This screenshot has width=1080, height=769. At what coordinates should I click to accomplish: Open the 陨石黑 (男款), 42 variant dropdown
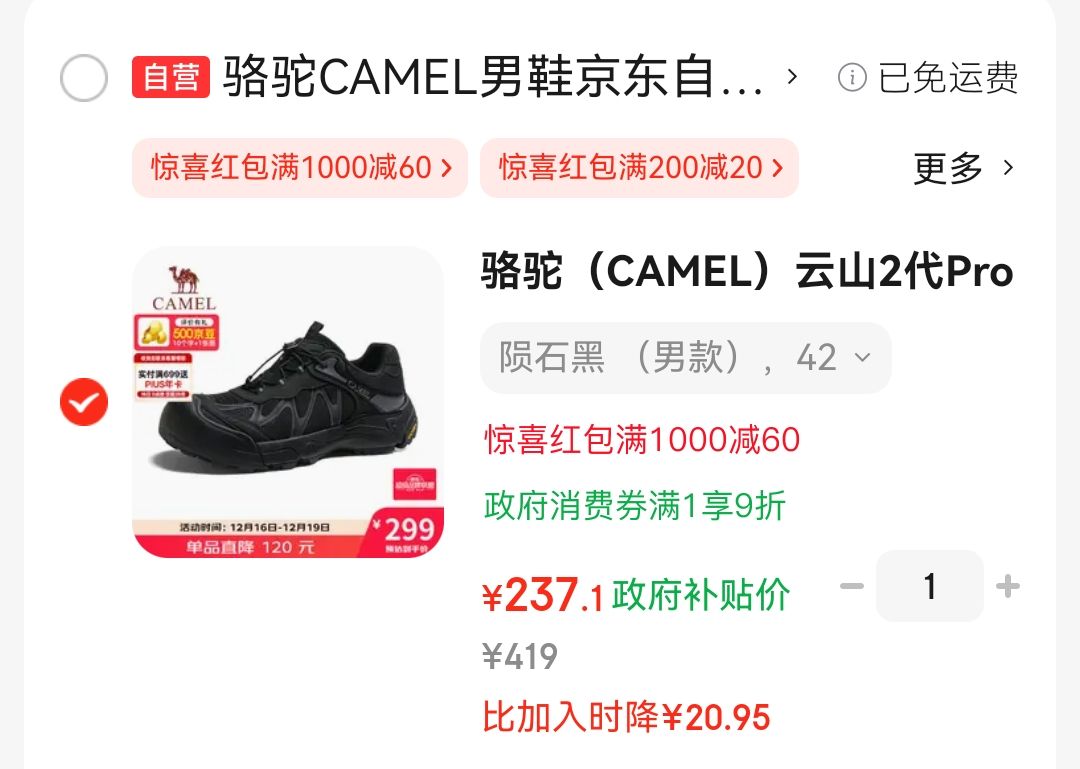tap(686, 358)
